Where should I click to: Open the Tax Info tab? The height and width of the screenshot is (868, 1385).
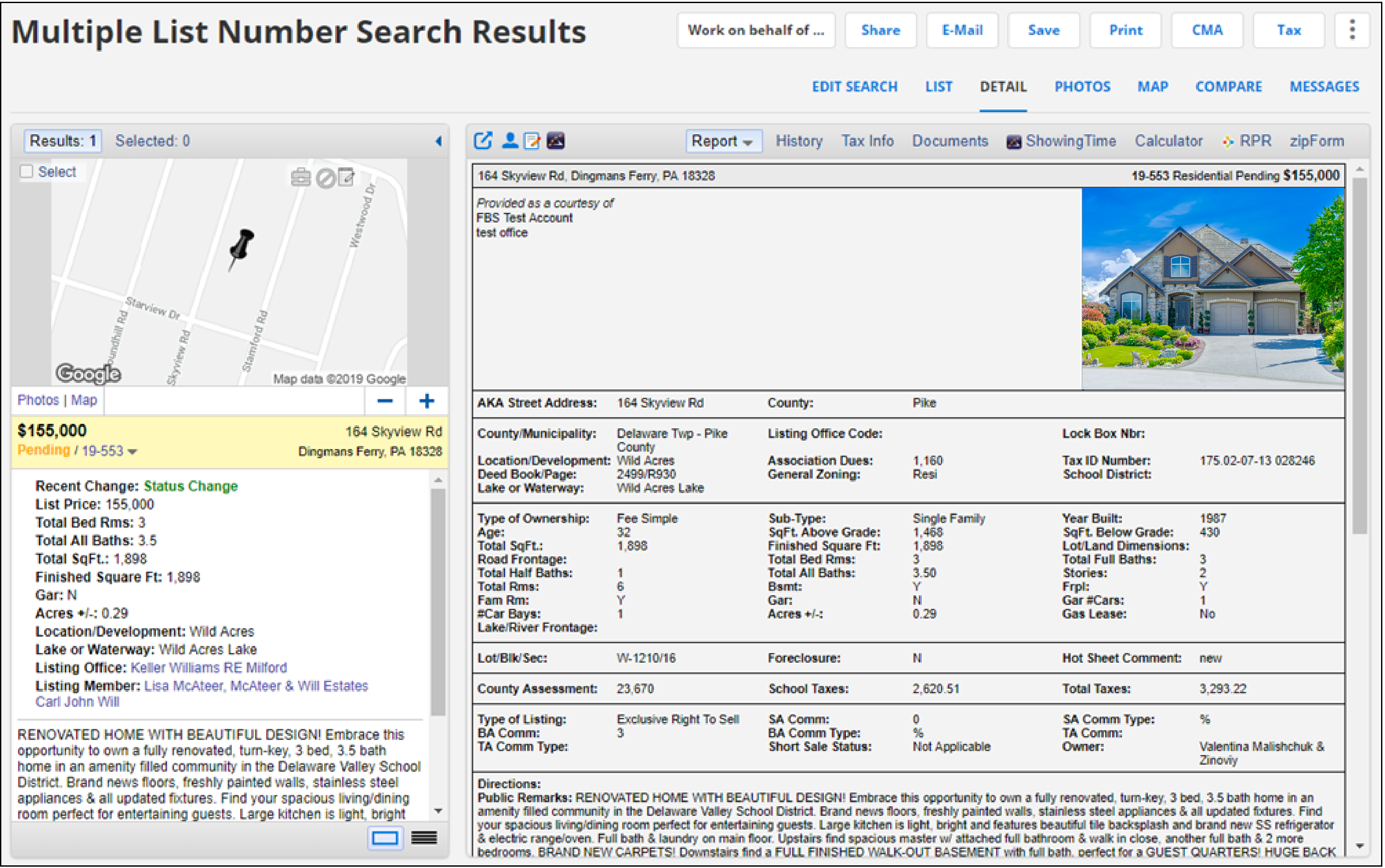pos(867,141)
